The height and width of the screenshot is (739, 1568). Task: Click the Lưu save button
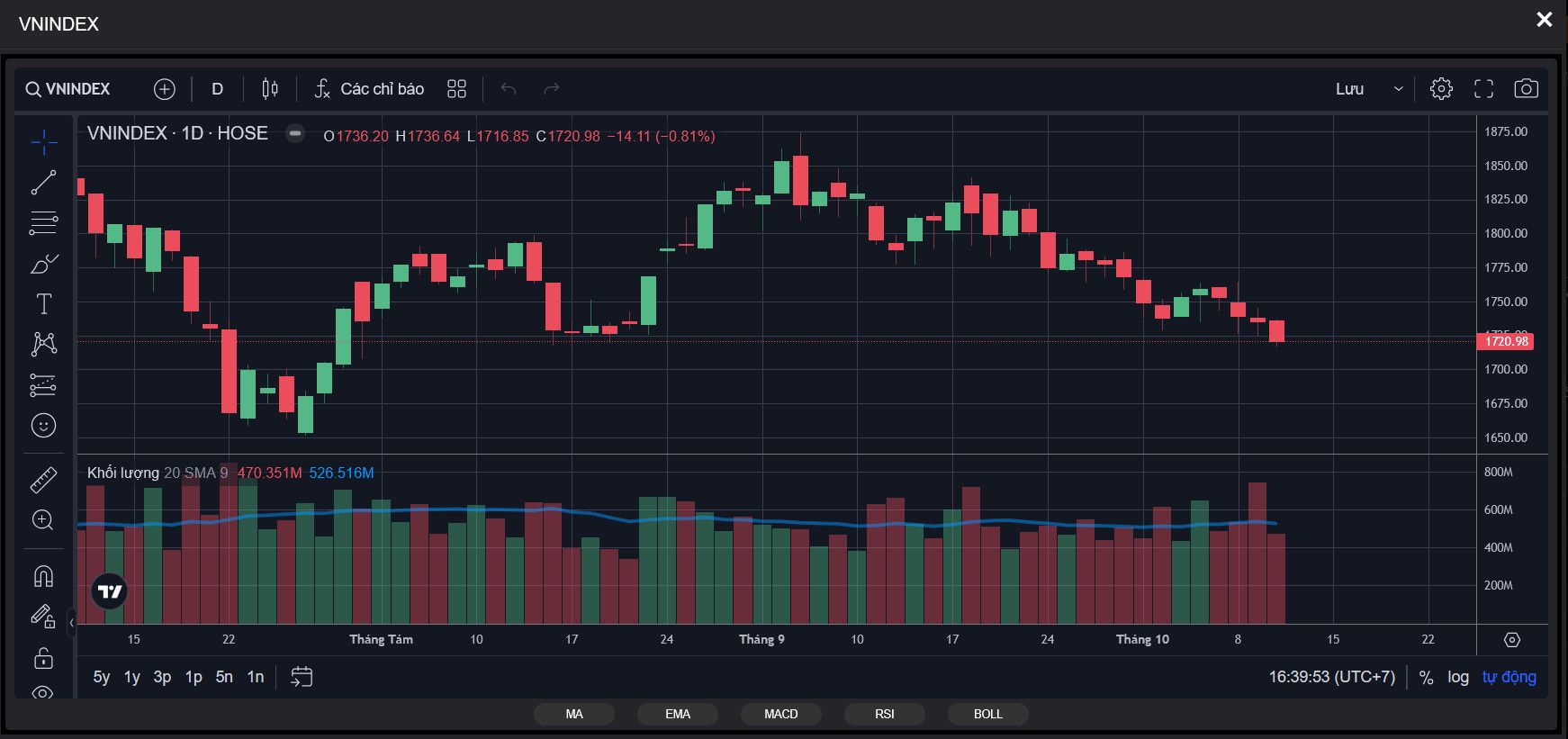pos(1349,89)
